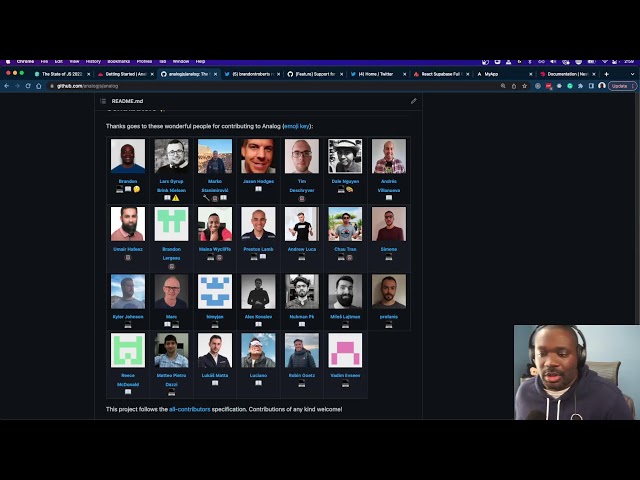This screenshot has height=480, width=640.
Task: Click himyjan's blue identicon avatar
Action: click(215, 291)
